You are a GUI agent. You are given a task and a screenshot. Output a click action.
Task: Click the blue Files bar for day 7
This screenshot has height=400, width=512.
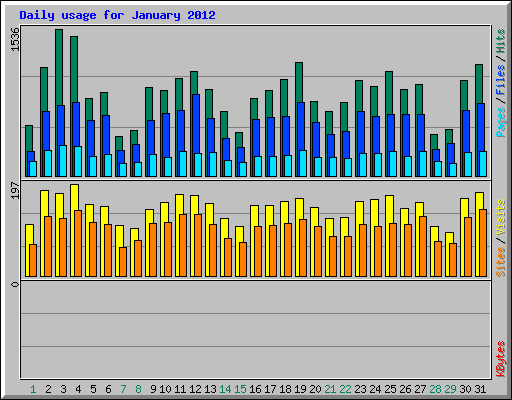121,156
